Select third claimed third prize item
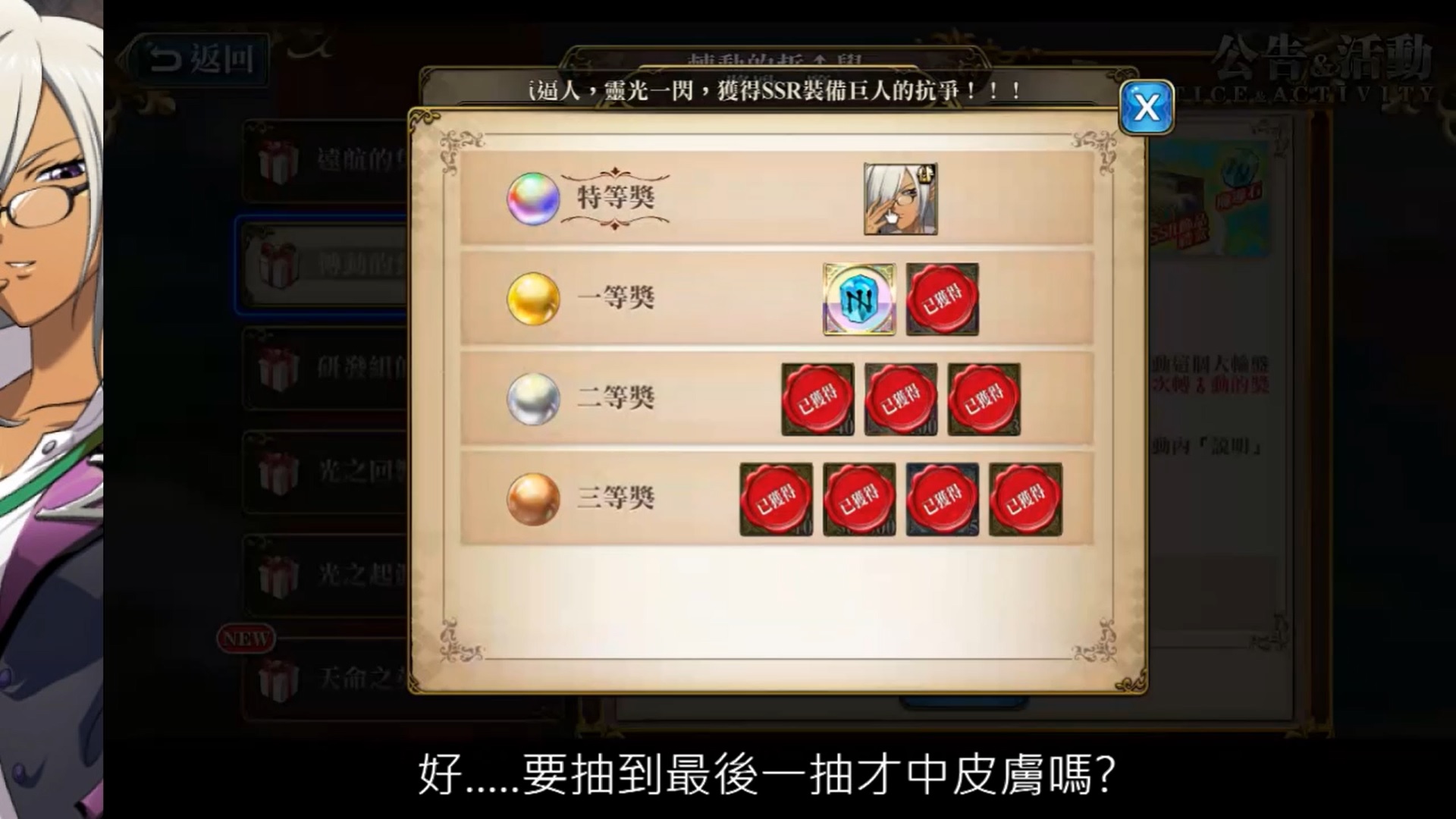 943,500
